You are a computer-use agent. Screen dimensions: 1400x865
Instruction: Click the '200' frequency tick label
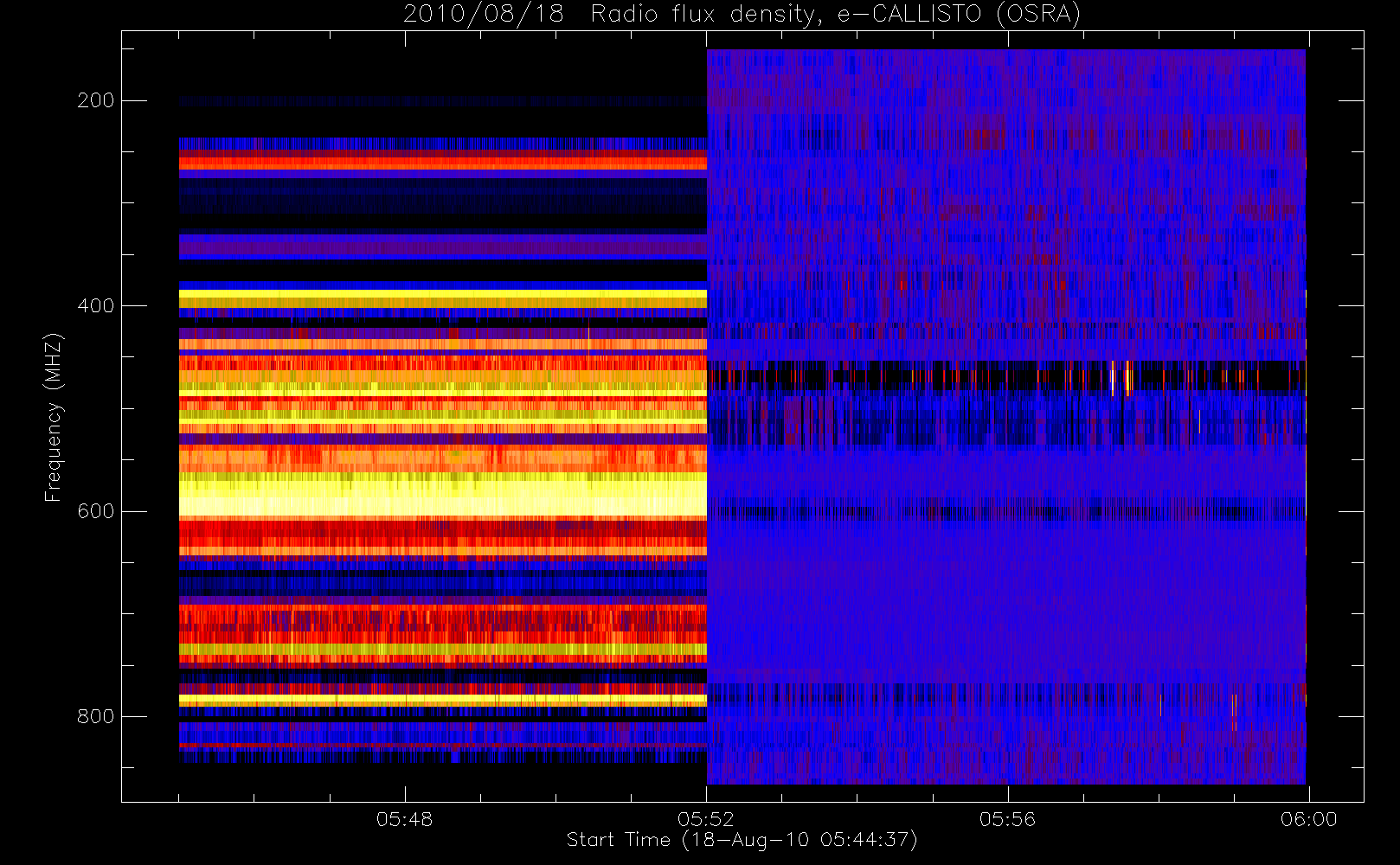coord(95,100)
